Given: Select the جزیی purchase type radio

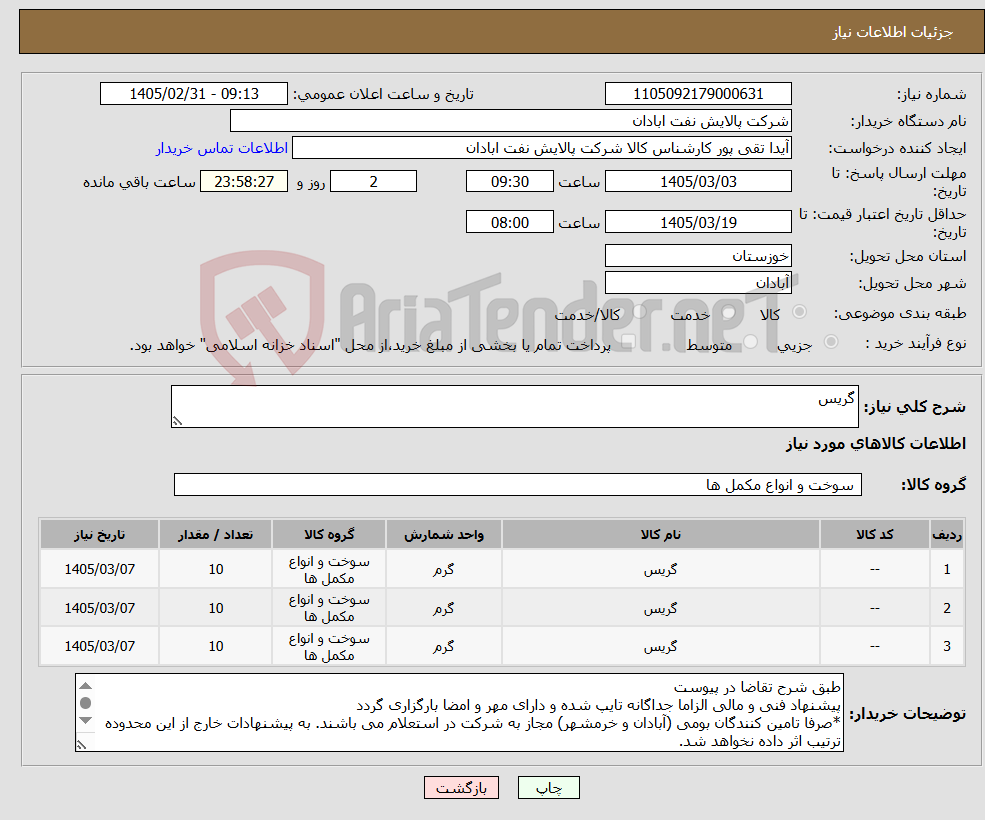Looking at the screenshot, I should coord(830,342).
